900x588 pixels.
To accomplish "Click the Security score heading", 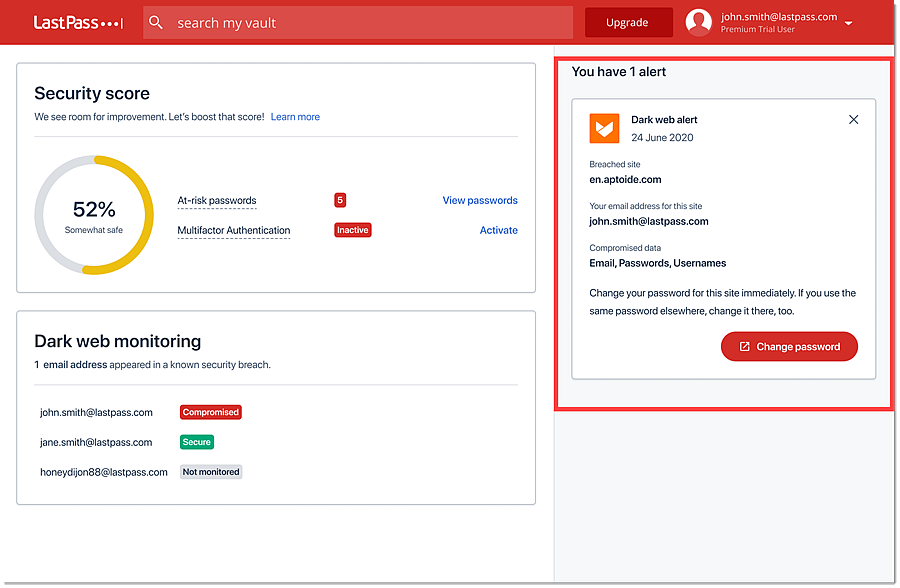I will pos(92,93).
